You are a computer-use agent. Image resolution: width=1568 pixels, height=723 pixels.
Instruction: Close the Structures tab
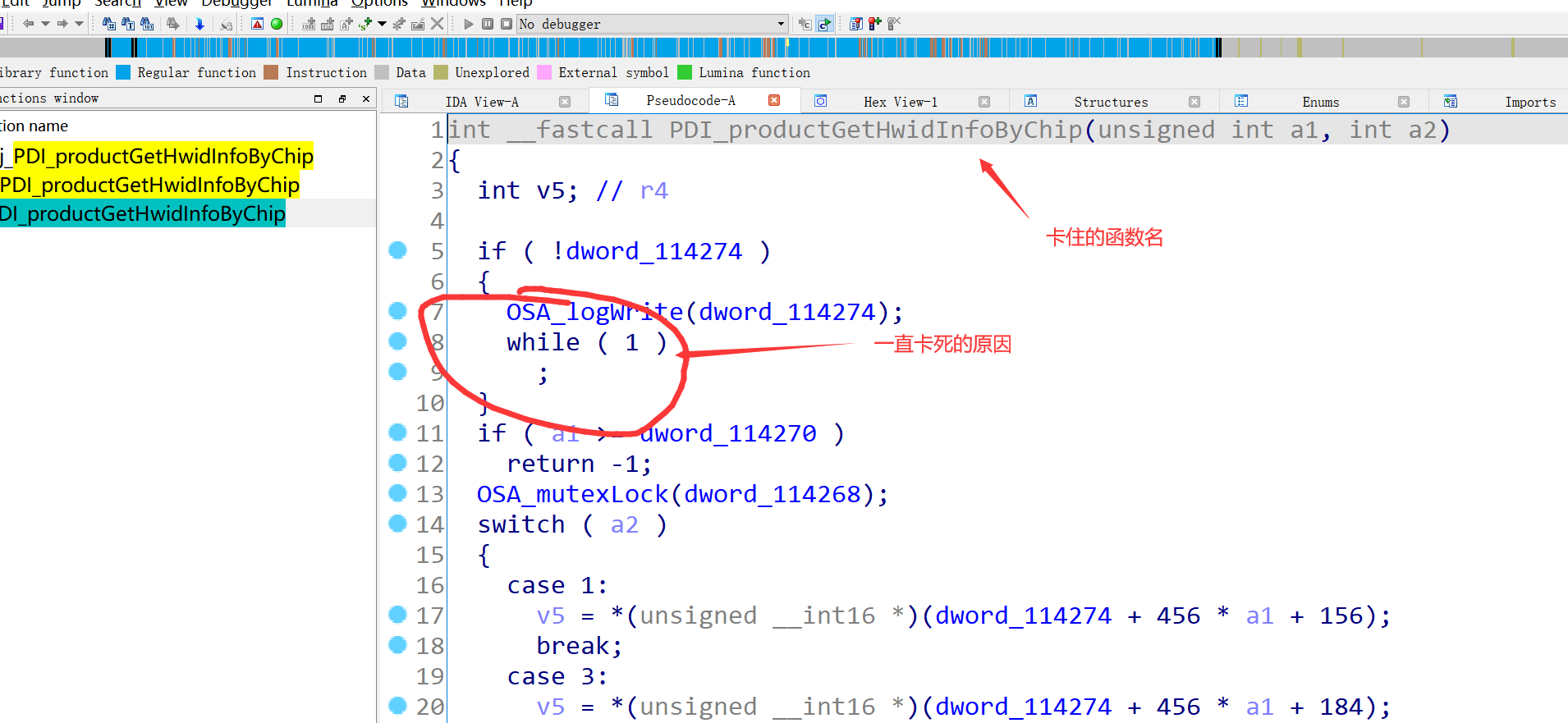(1194, 102)
